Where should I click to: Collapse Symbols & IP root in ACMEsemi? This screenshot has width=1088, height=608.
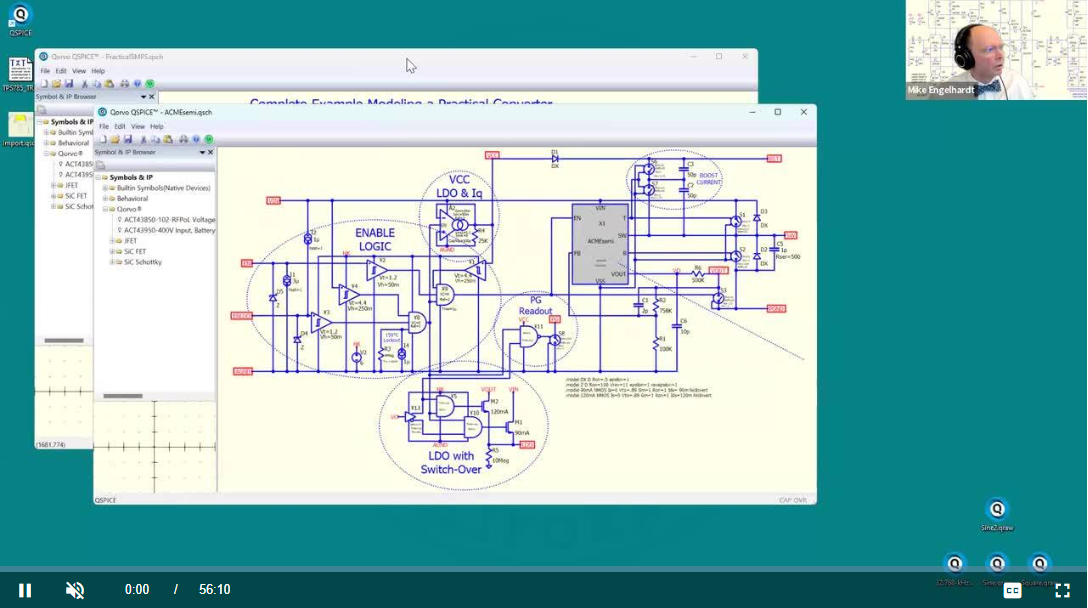point(99,178)
